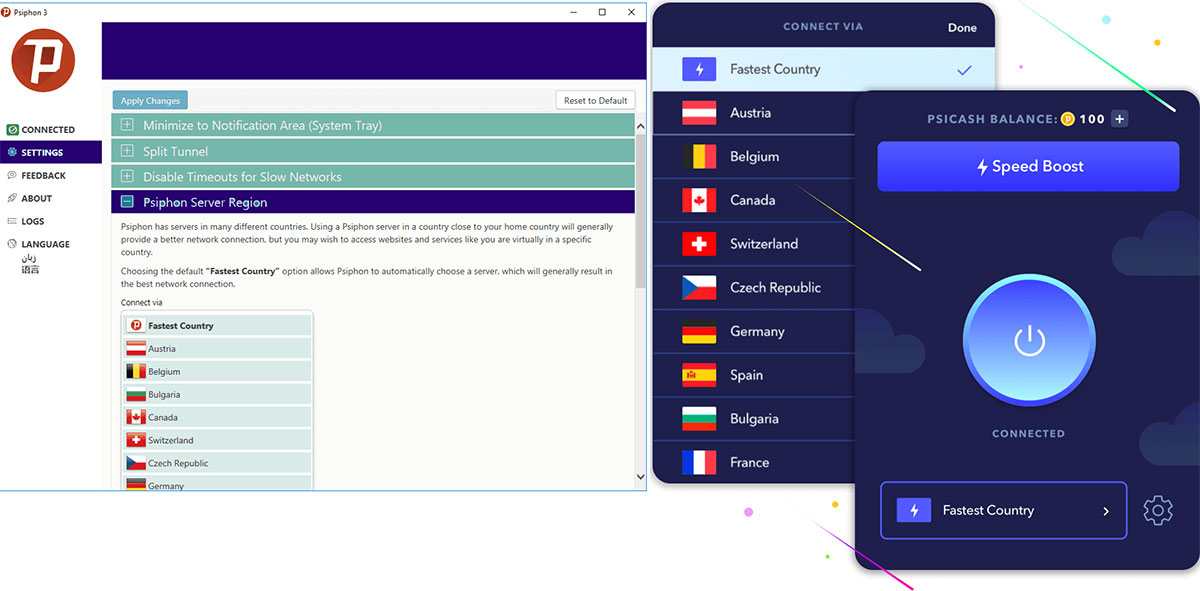1200x591 pixels.
Task: Click Switzerland flag in desktop region list
Action: click(x=136, y=440)
